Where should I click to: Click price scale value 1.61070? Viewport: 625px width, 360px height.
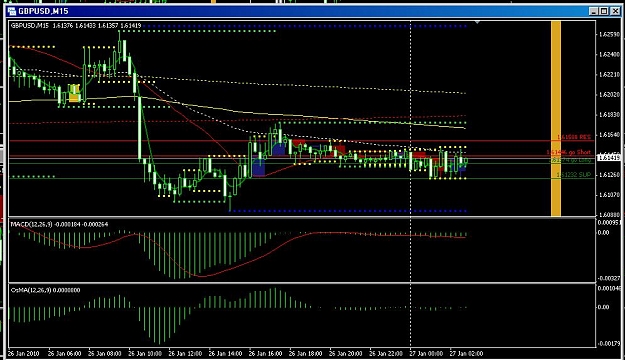(609, 195)
